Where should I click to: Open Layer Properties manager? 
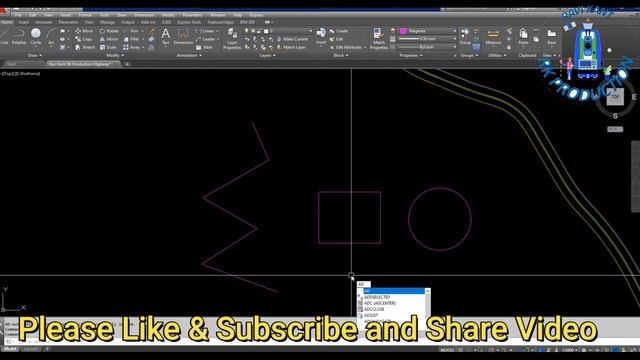coord(232,39)
